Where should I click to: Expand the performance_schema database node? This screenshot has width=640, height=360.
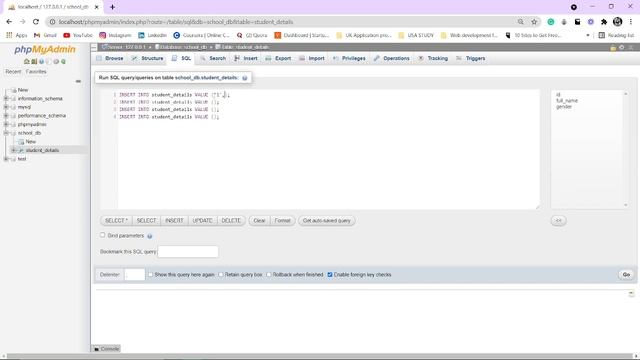[x=6, y=116]
